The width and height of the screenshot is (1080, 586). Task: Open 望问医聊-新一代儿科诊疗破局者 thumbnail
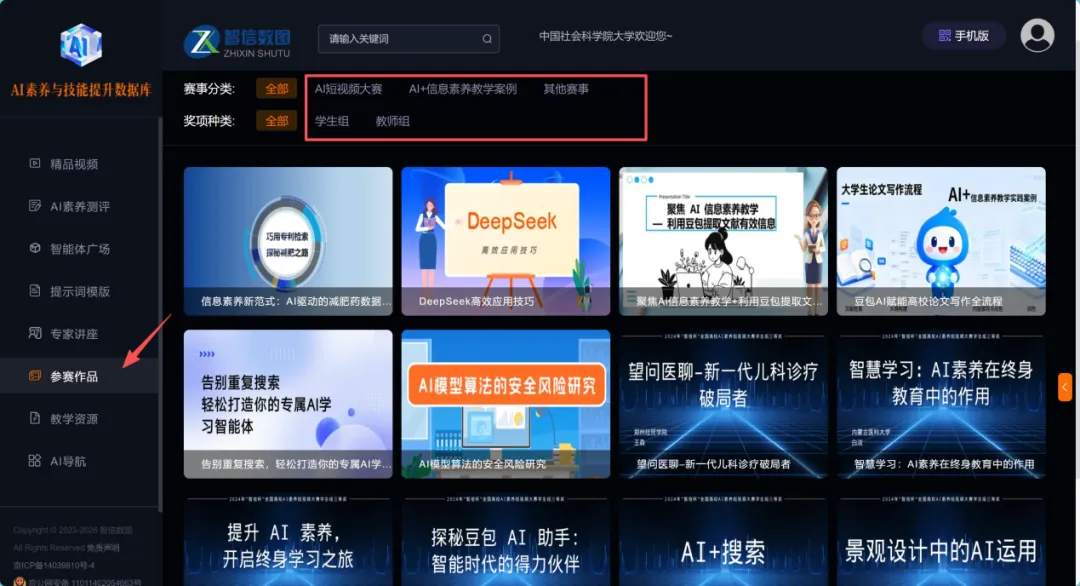coord(723,404)
